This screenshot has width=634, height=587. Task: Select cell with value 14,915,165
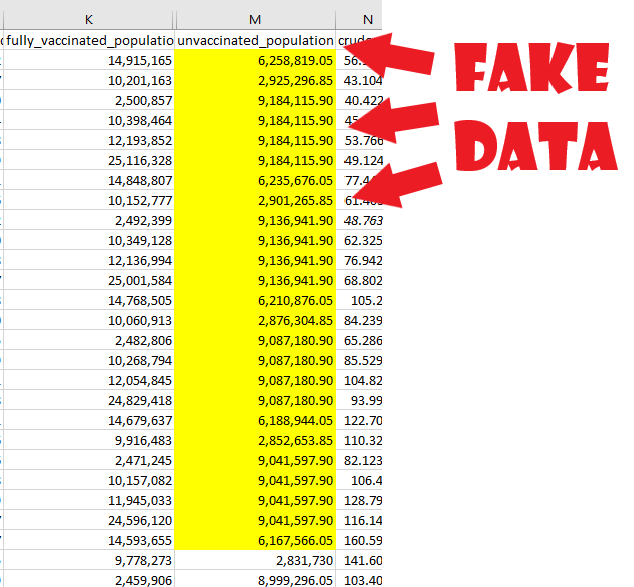pyautogui.click(x=89, y=60)
